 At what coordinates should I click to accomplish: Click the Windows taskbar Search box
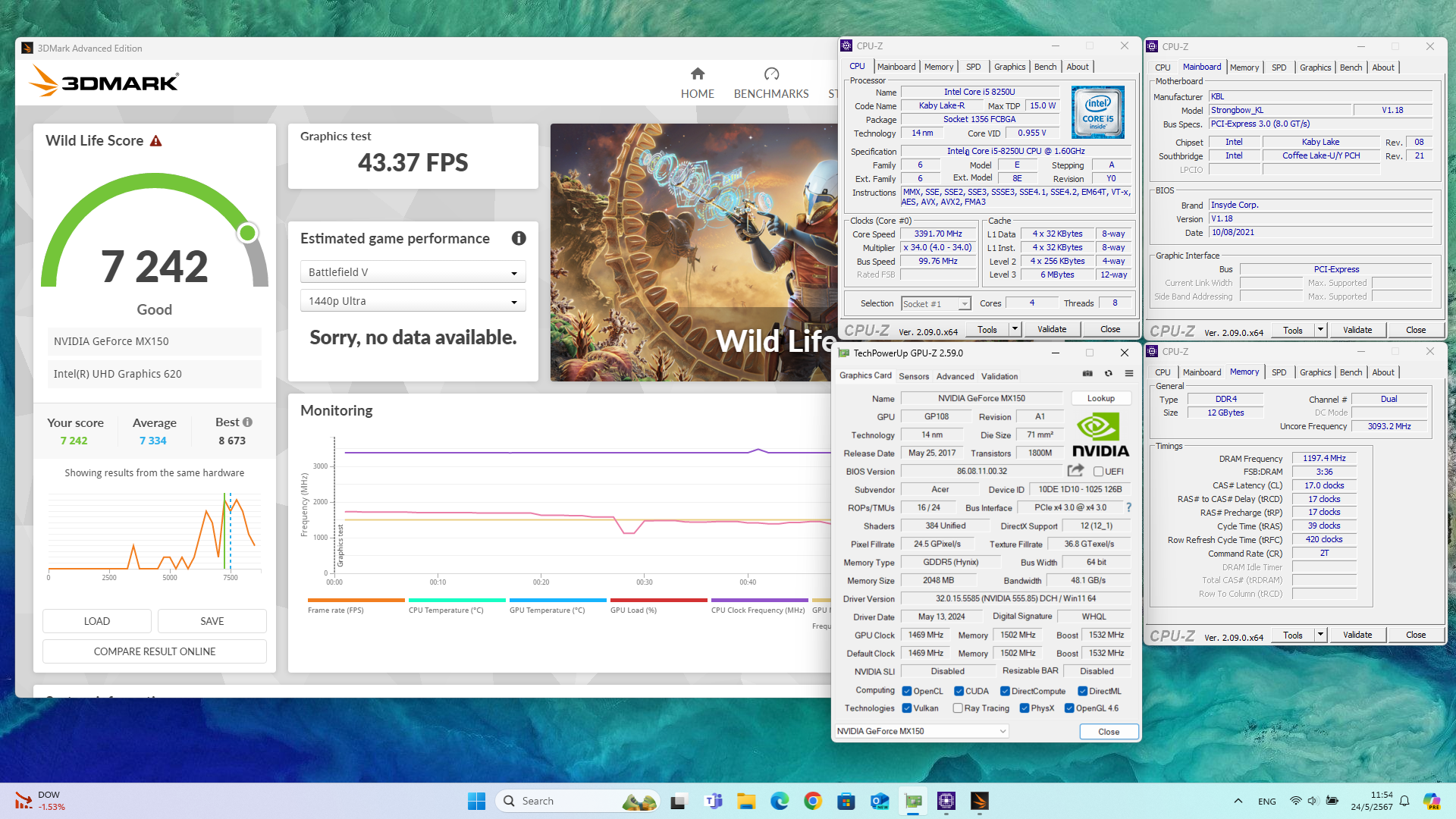(x=578, y=802)
